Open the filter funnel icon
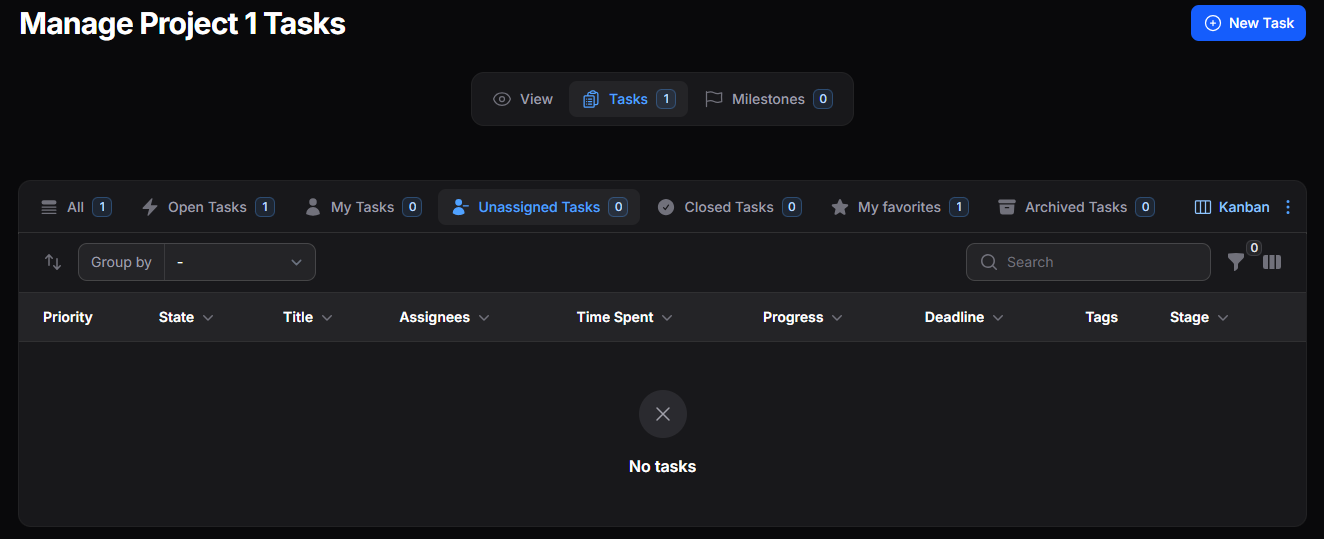The height and width of the screenshot is (539, 1324). (x=1236, y=262)
